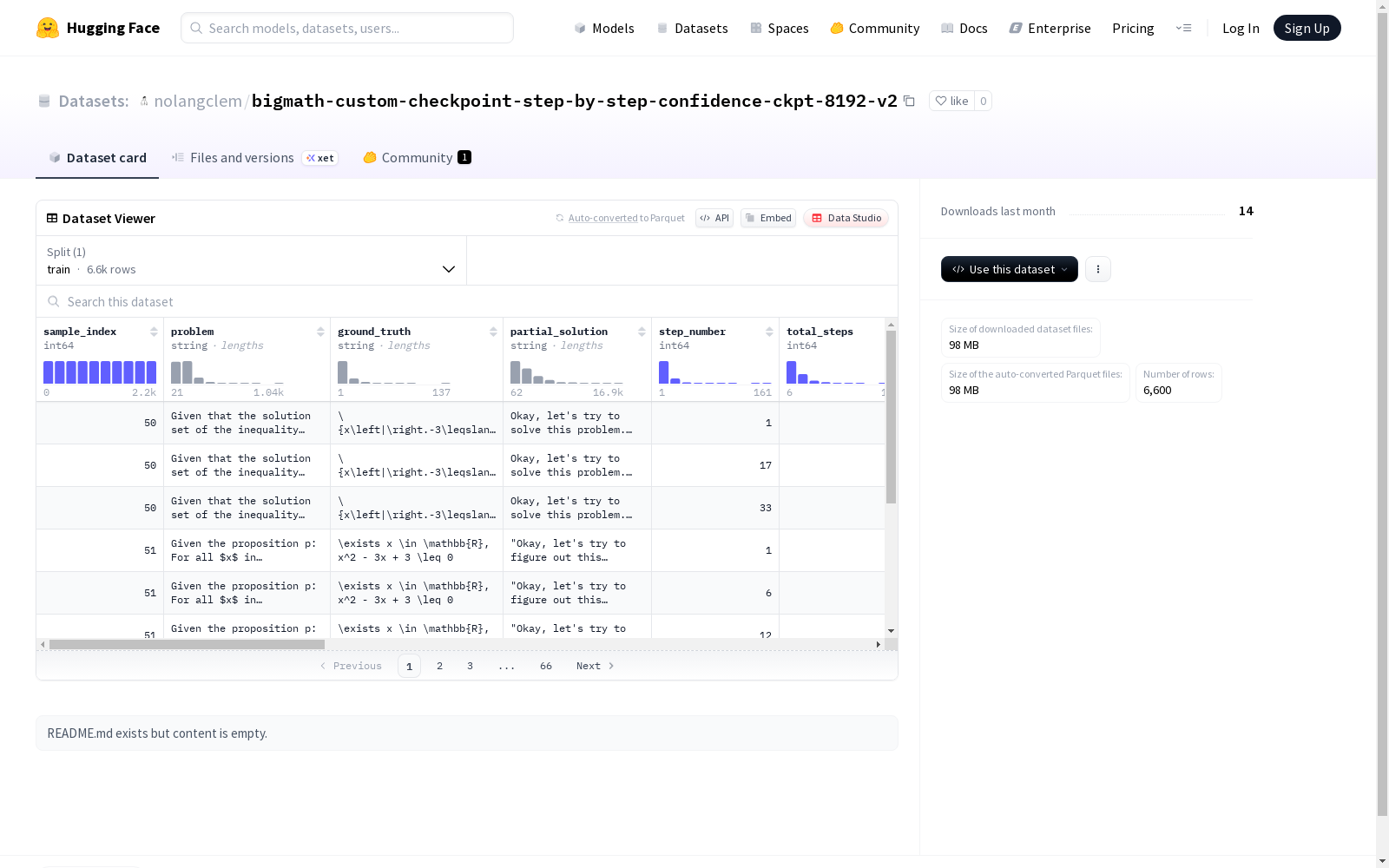Follow the Auto-converted link

pyautogui.click(x=602, y=218)
